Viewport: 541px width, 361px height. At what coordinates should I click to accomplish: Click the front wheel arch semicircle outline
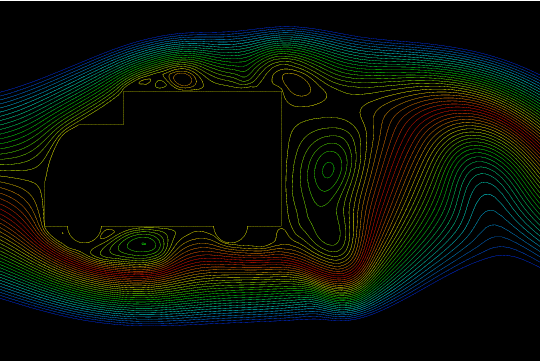point(84,235)
